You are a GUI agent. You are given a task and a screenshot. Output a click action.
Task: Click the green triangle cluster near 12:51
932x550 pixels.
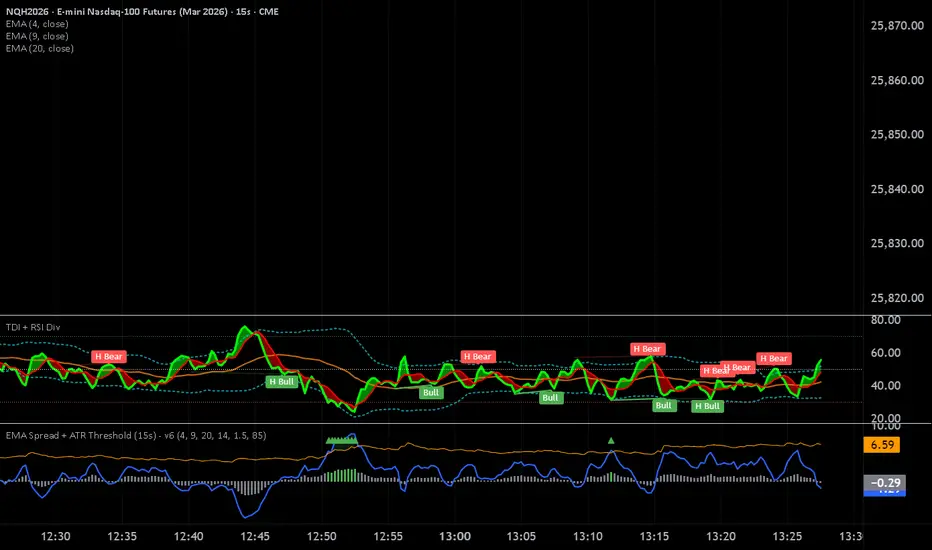tap(341, 439)
